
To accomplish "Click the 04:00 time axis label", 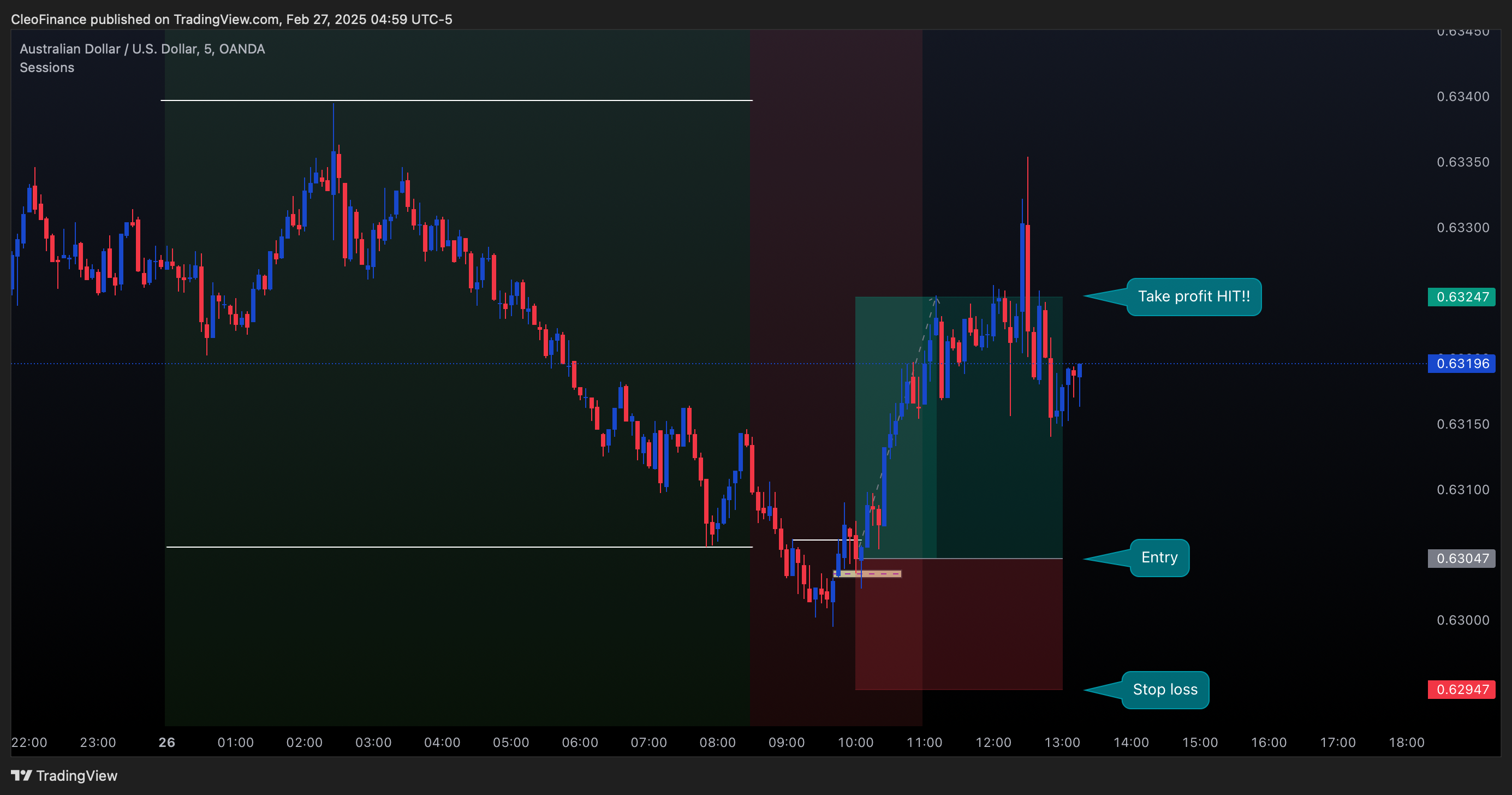I will pos(442,742).
